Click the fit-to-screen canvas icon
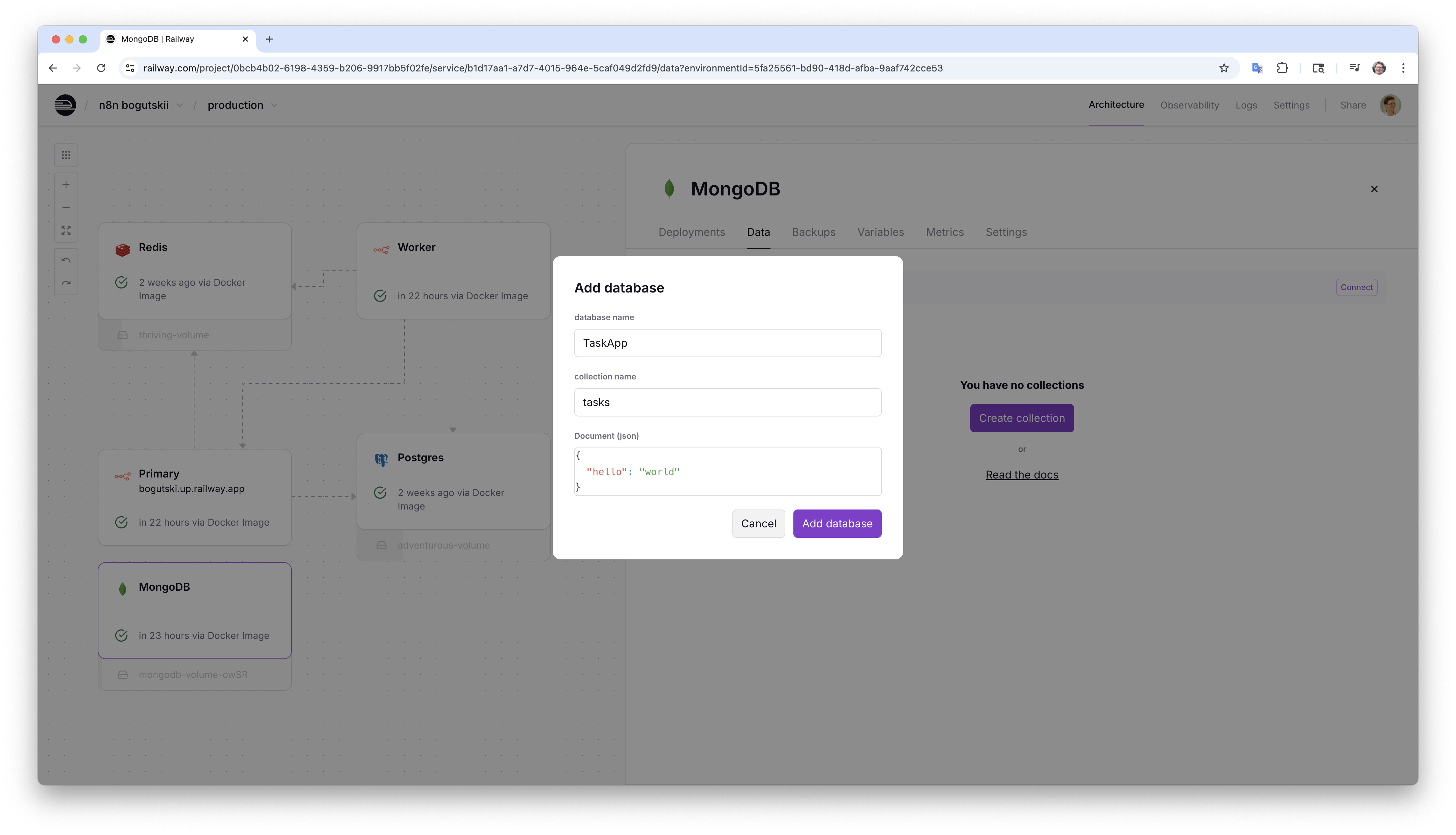This screenshot has height=835, width=1456. click(x=66, y=230)
